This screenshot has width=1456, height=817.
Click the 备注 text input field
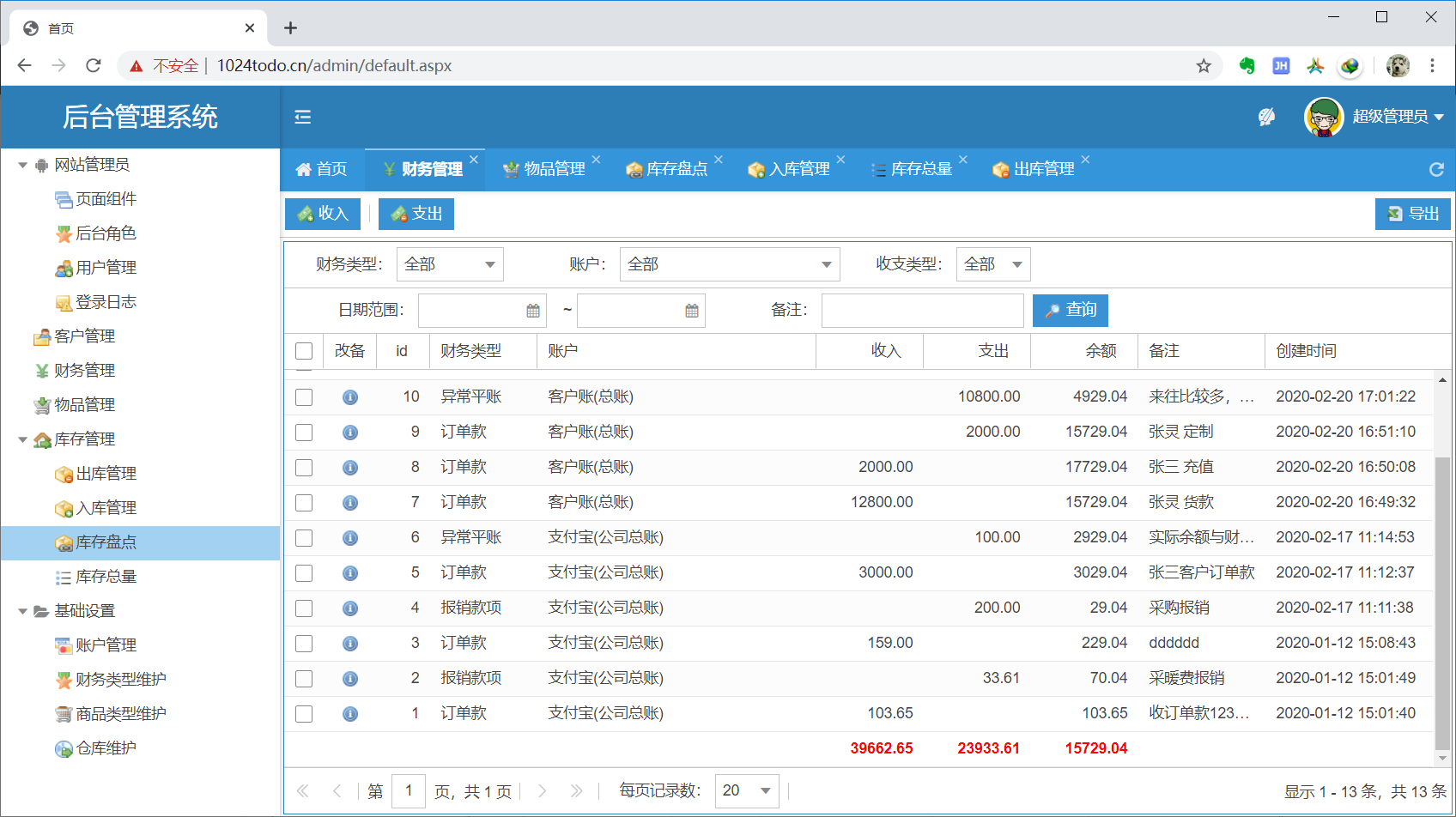coord(922,310)
